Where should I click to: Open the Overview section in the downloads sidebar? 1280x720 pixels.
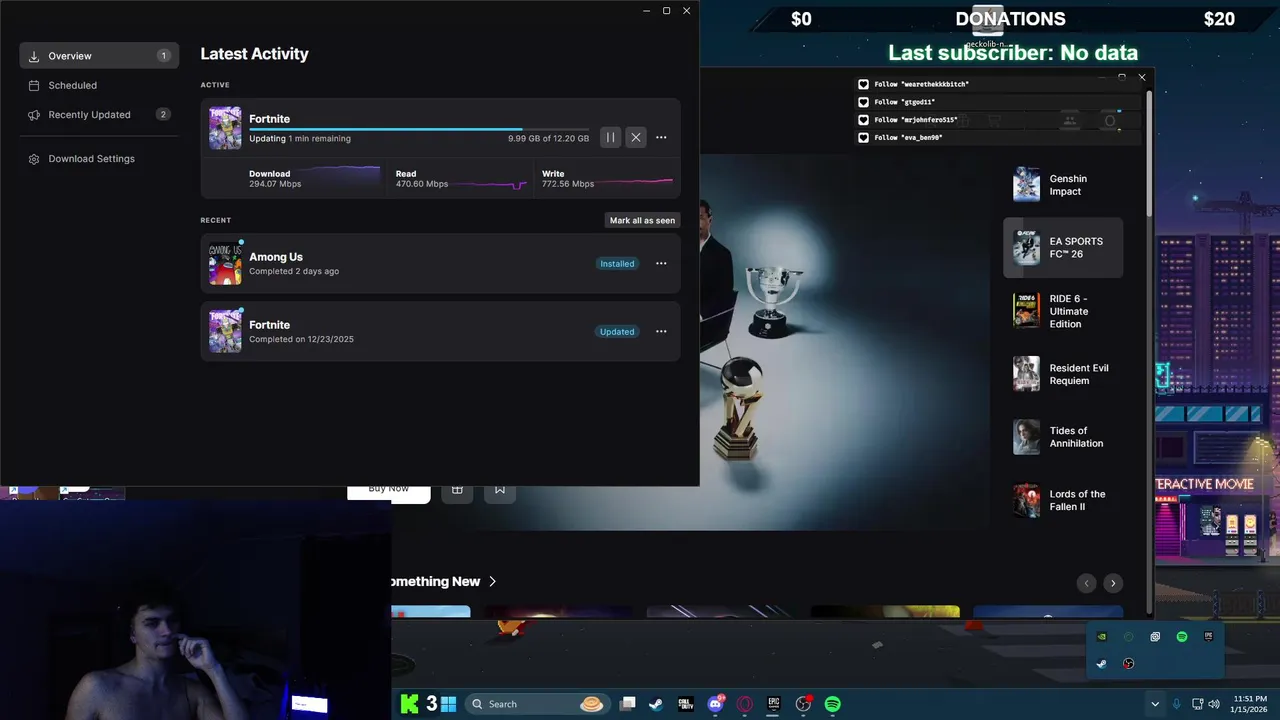click(x=99, y=56)
